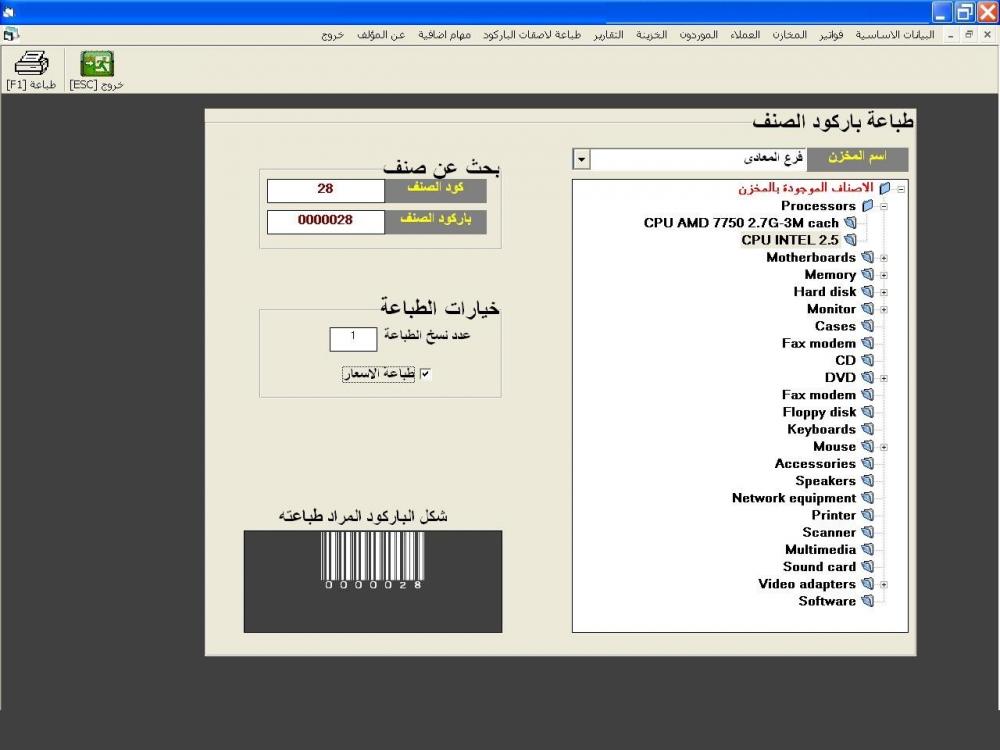Open the العملاء customers menu
This screenshot has width=1000, height=750.
click(745, 34)
